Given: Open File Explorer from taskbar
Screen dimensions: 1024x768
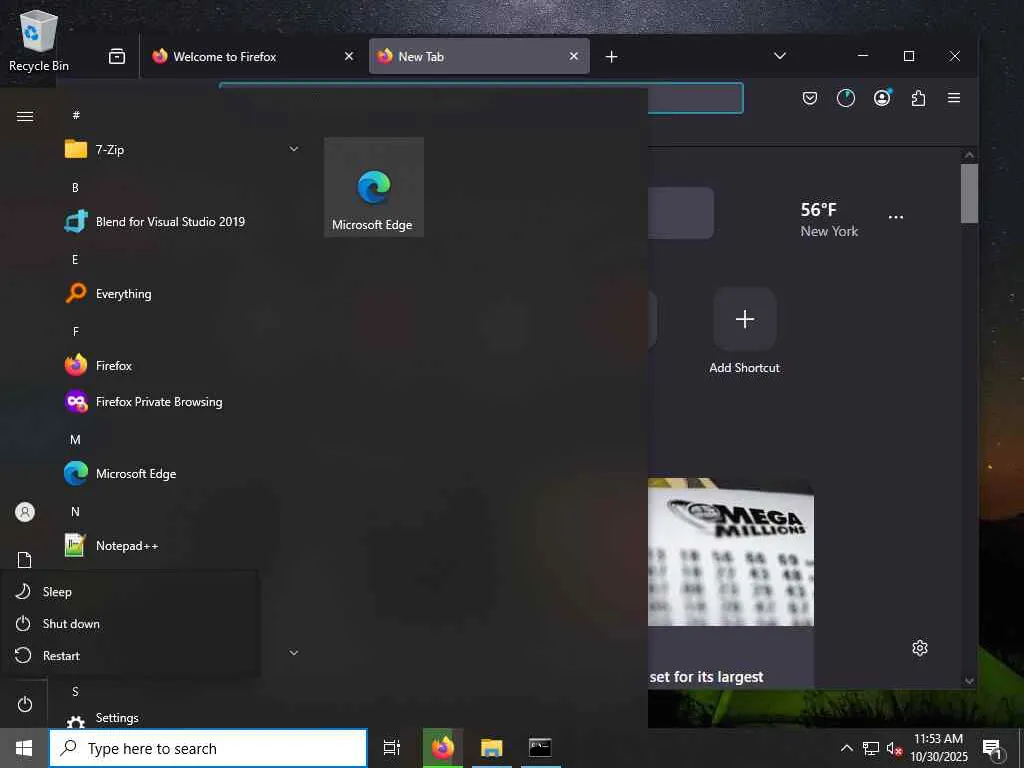Looking at the screenshot, I should point(491,748).
